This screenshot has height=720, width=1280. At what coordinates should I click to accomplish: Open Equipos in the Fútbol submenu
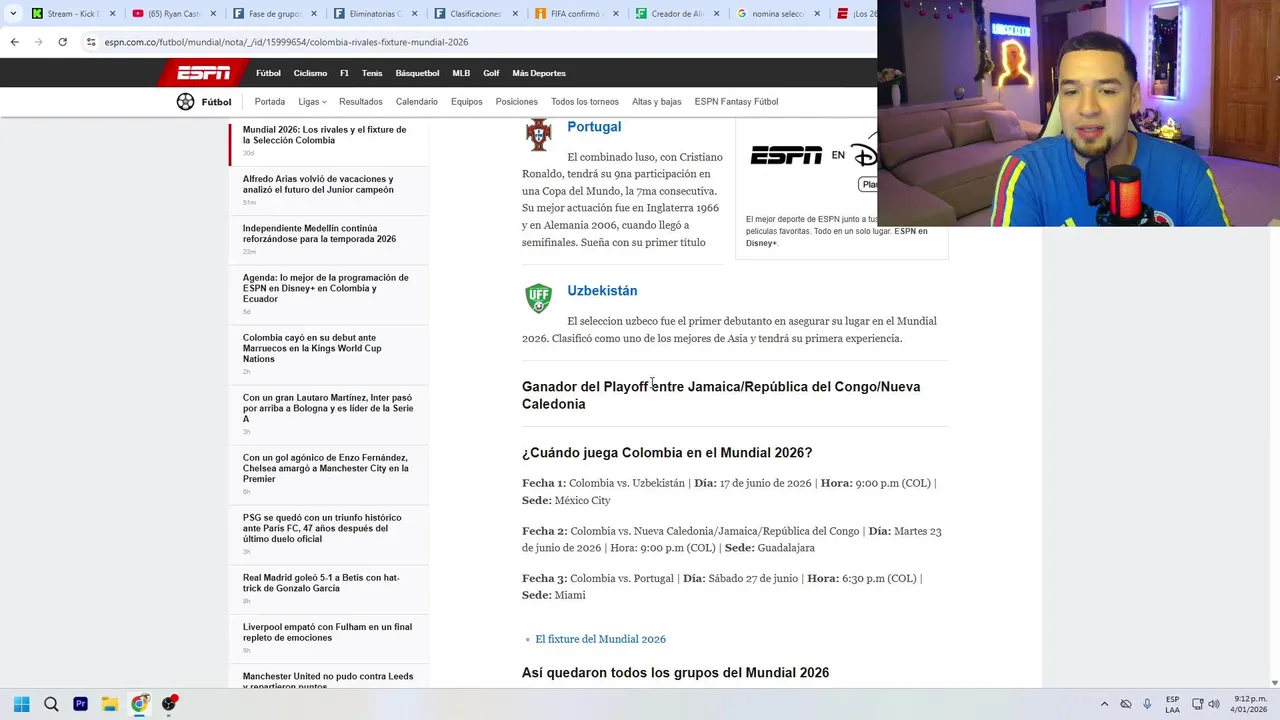pyautogui.click(x=466, y=101)
